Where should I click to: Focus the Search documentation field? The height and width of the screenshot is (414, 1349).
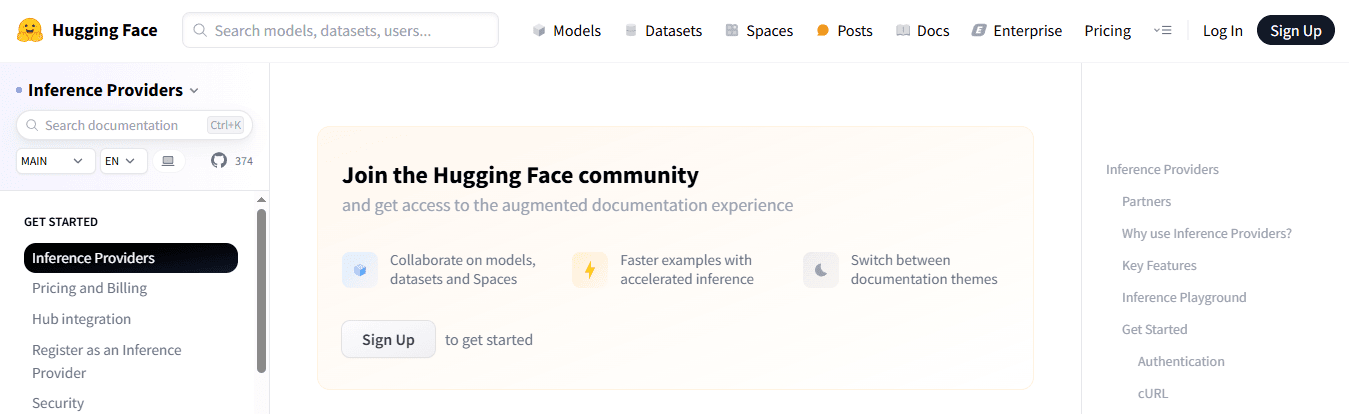tap(134, 125)
